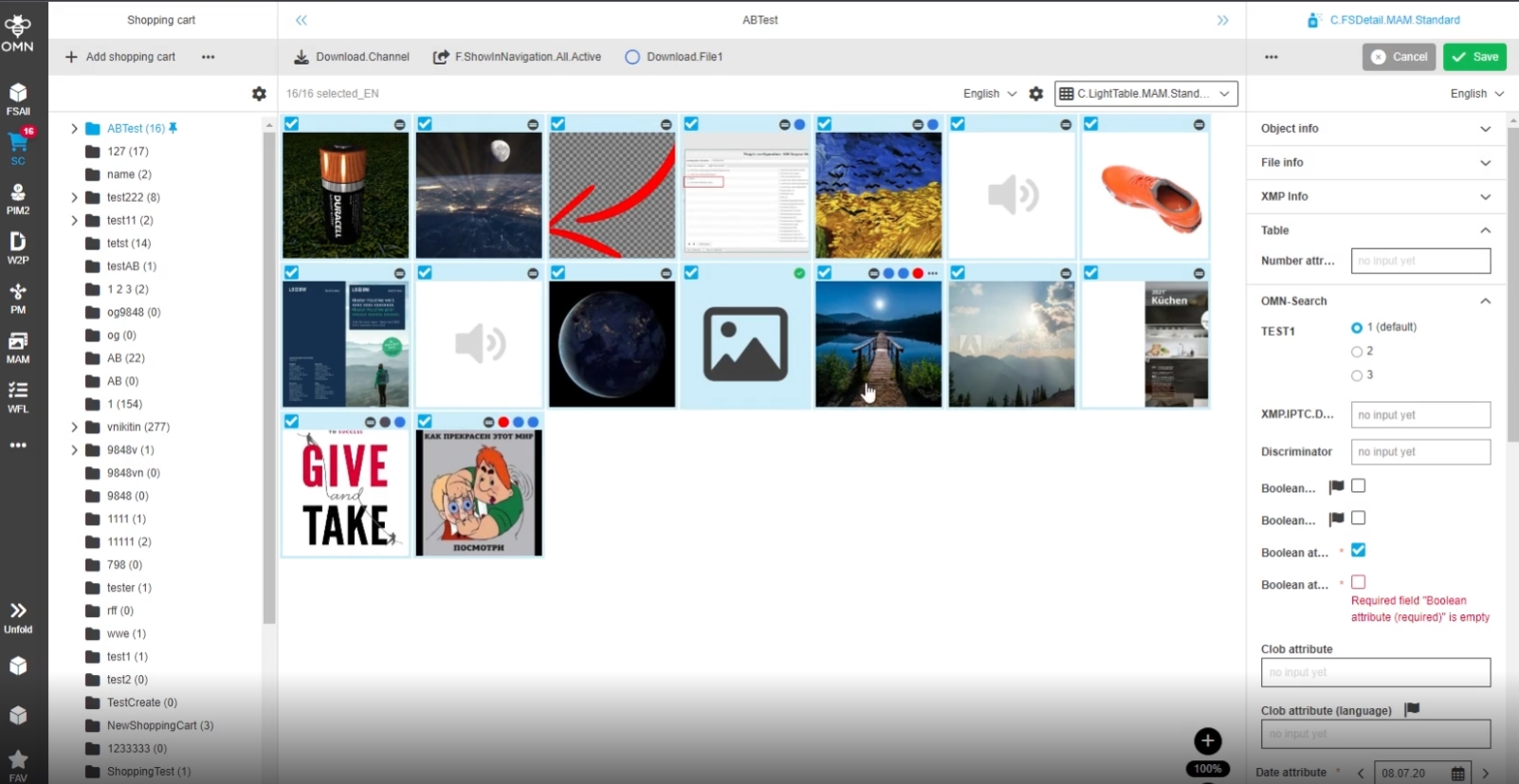1519x784 pixels.
Task: Click the Cancel button
Action: click(1399, 57)
